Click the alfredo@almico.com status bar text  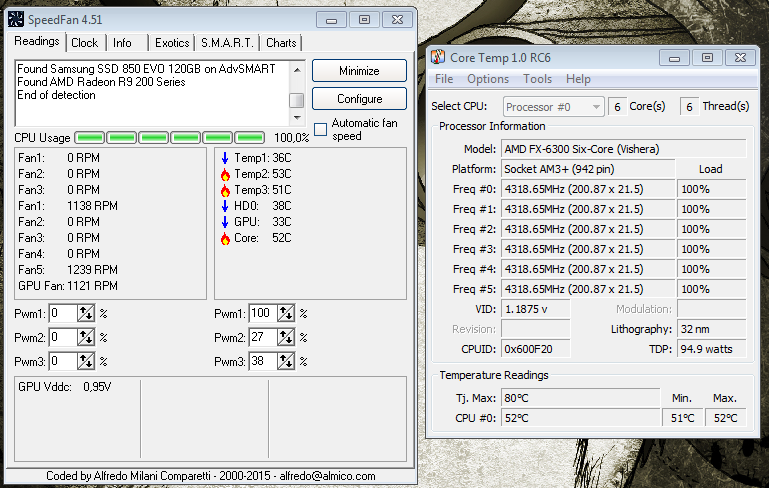tap(327, 476)
